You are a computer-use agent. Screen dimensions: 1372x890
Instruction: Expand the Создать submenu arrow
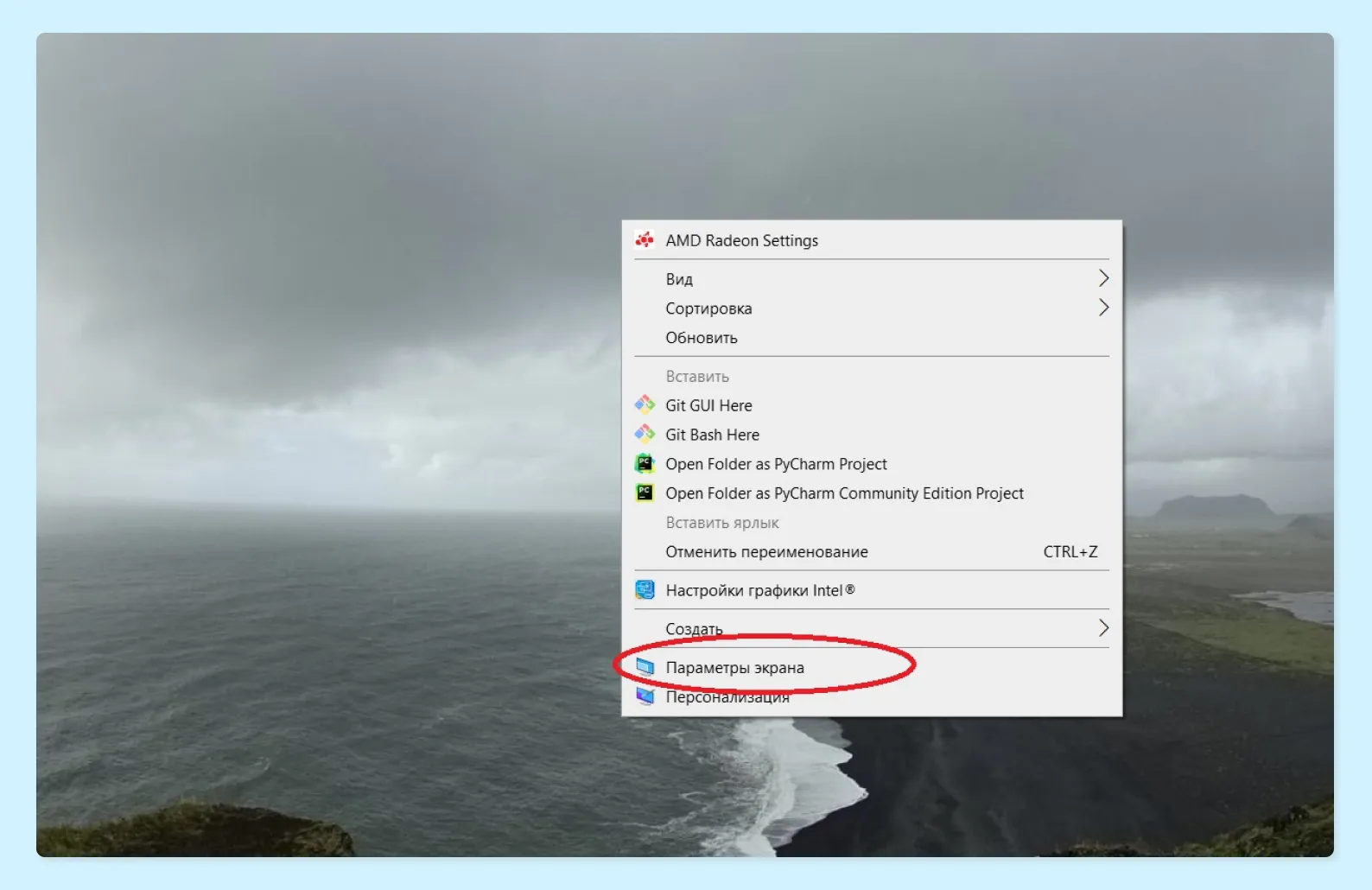click(x=1103, y=628)
